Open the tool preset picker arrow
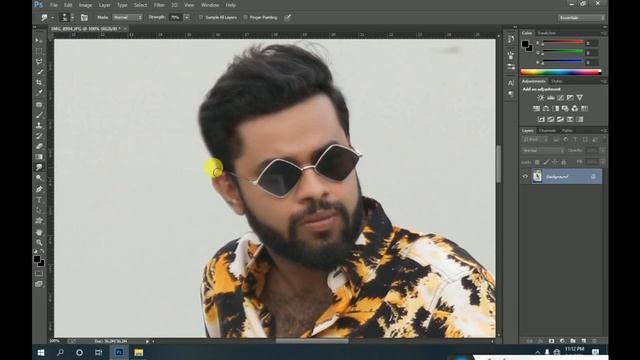The image size is (640, 360). click(52, 18)
